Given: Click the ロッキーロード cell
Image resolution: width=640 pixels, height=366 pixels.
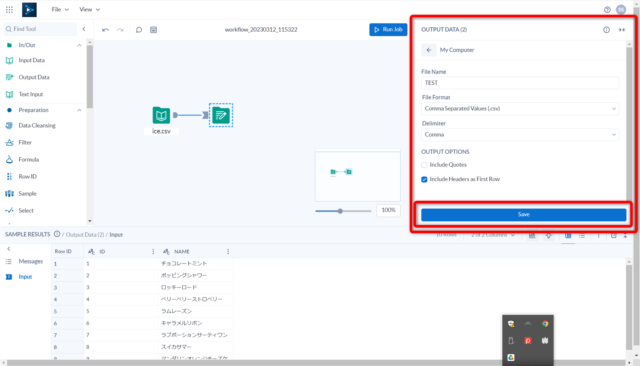Looking at the screenshot, I should point(196,287).
